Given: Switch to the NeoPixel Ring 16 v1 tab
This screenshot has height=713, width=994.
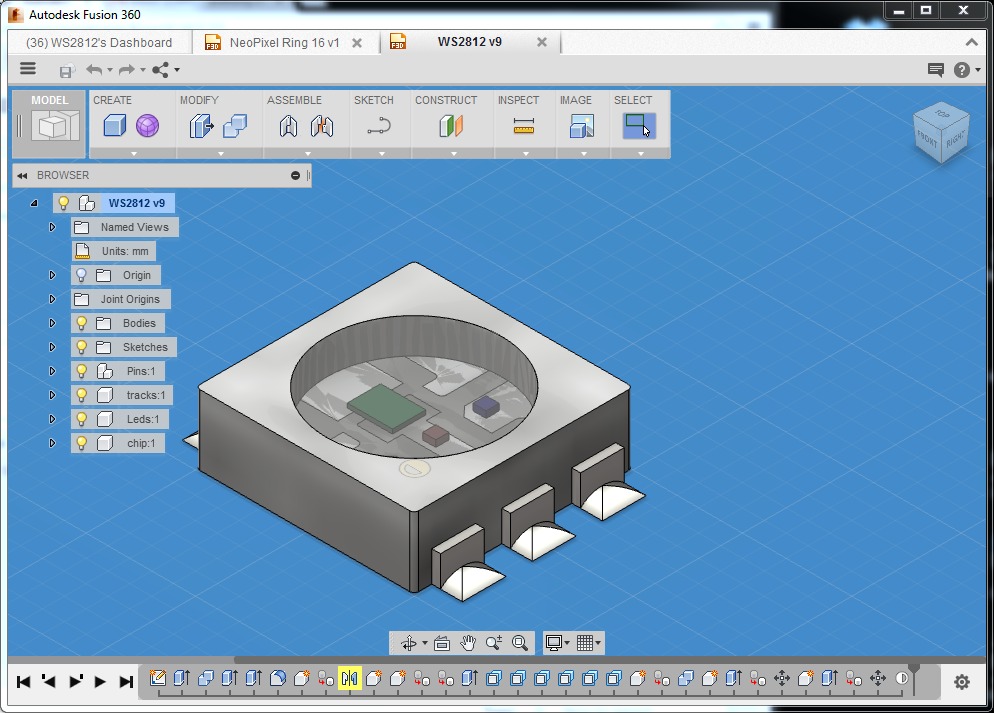Looking at the screenshot, I should pyautogui.click(x=284, y=43).
